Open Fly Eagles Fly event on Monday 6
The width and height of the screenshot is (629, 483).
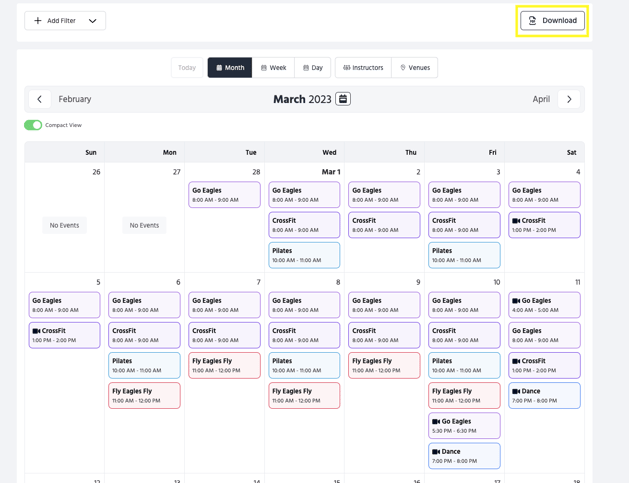(144, 395)
